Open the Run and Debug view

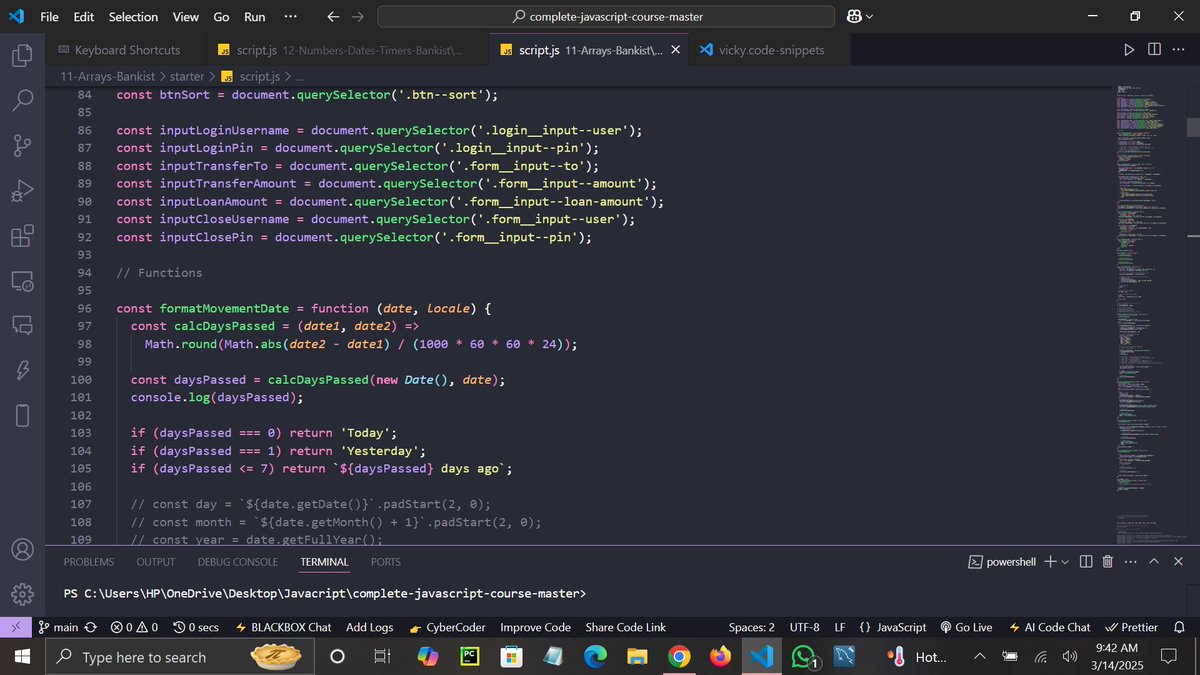22,190
